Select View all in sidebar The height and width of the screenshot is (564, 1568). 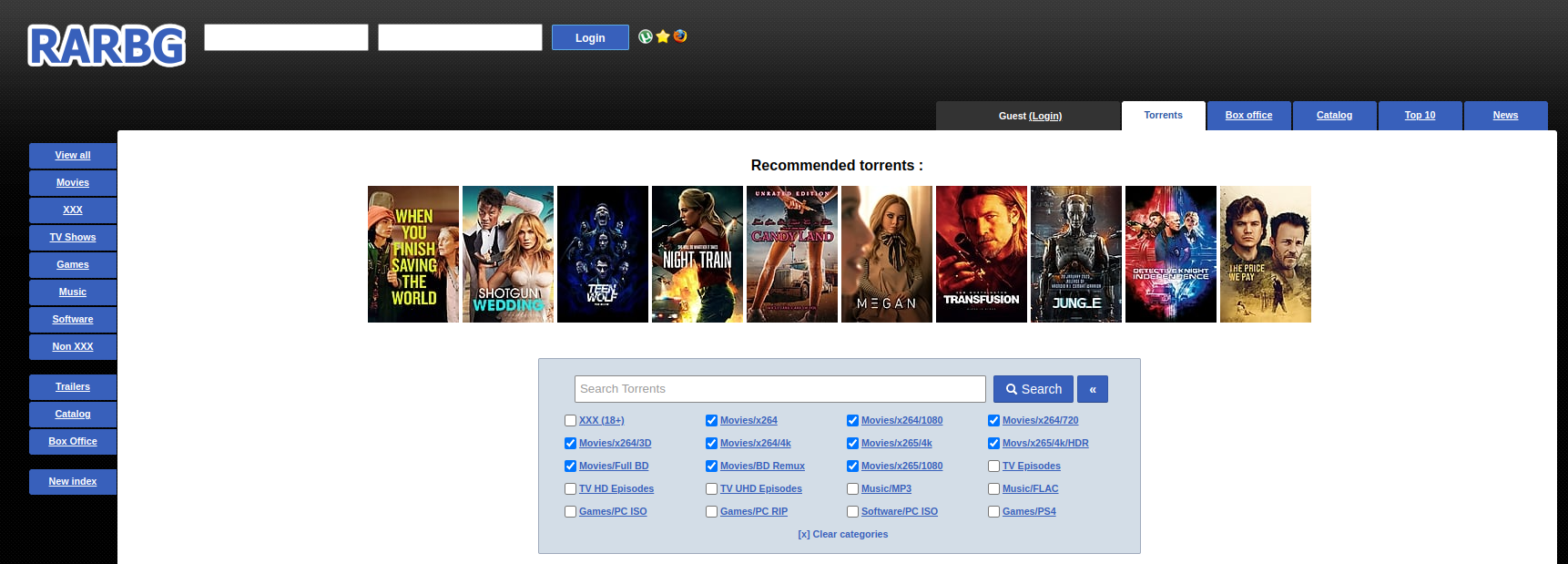(x=73, y=156)
